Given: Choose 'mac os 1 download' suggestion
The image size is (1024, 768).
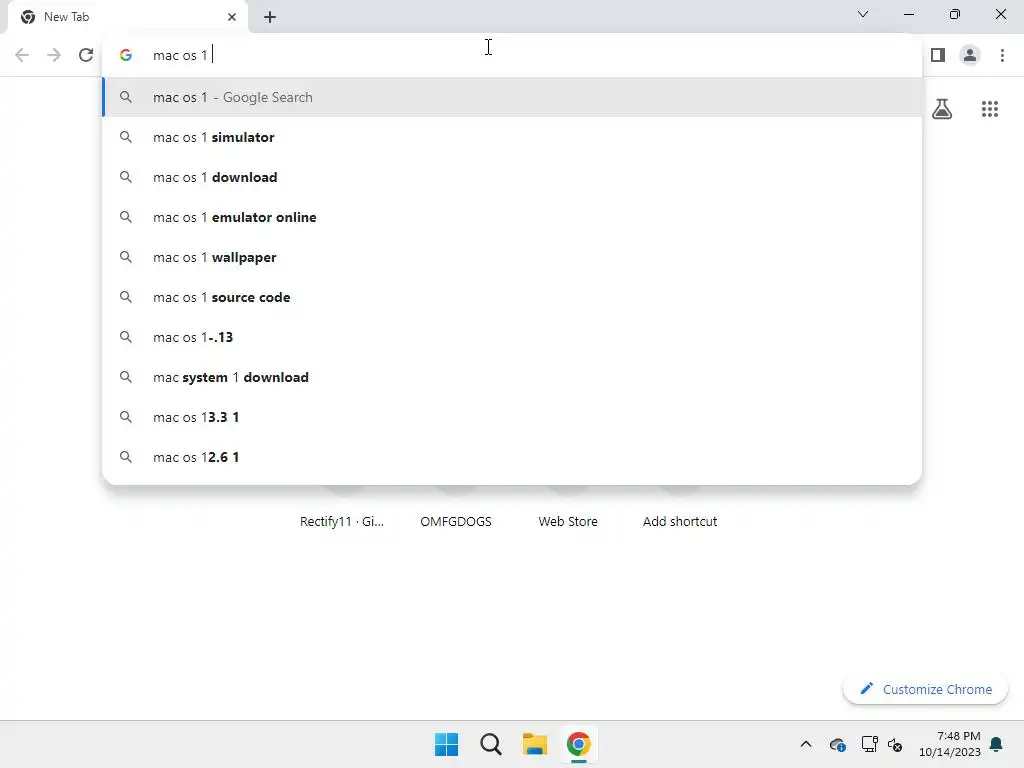Looking at the screenshot, I should pyautogui.click(x=512, y=177).
